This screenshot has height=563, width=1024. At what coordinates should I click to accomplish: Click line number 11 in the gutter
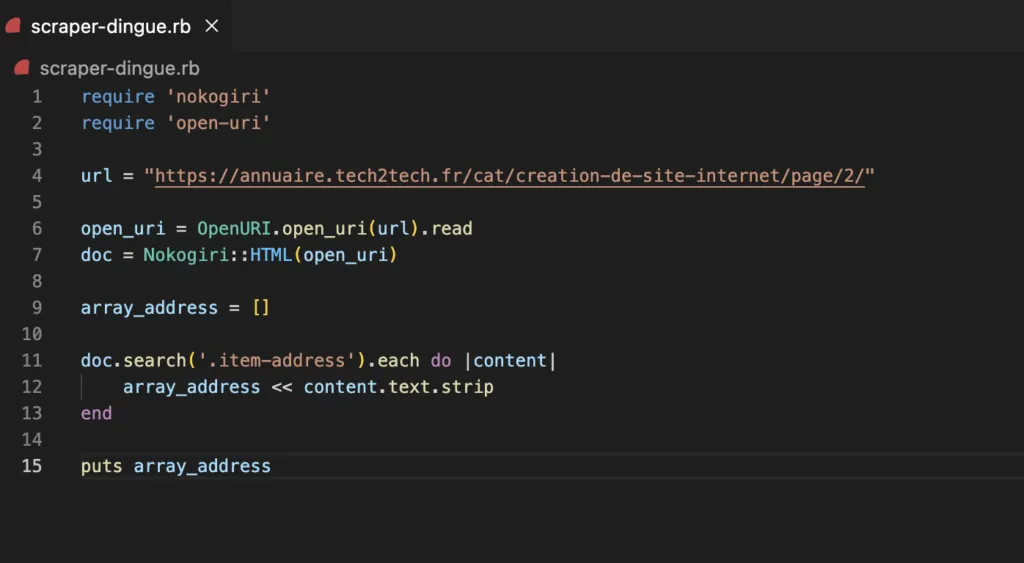click(x=32, y=361)
